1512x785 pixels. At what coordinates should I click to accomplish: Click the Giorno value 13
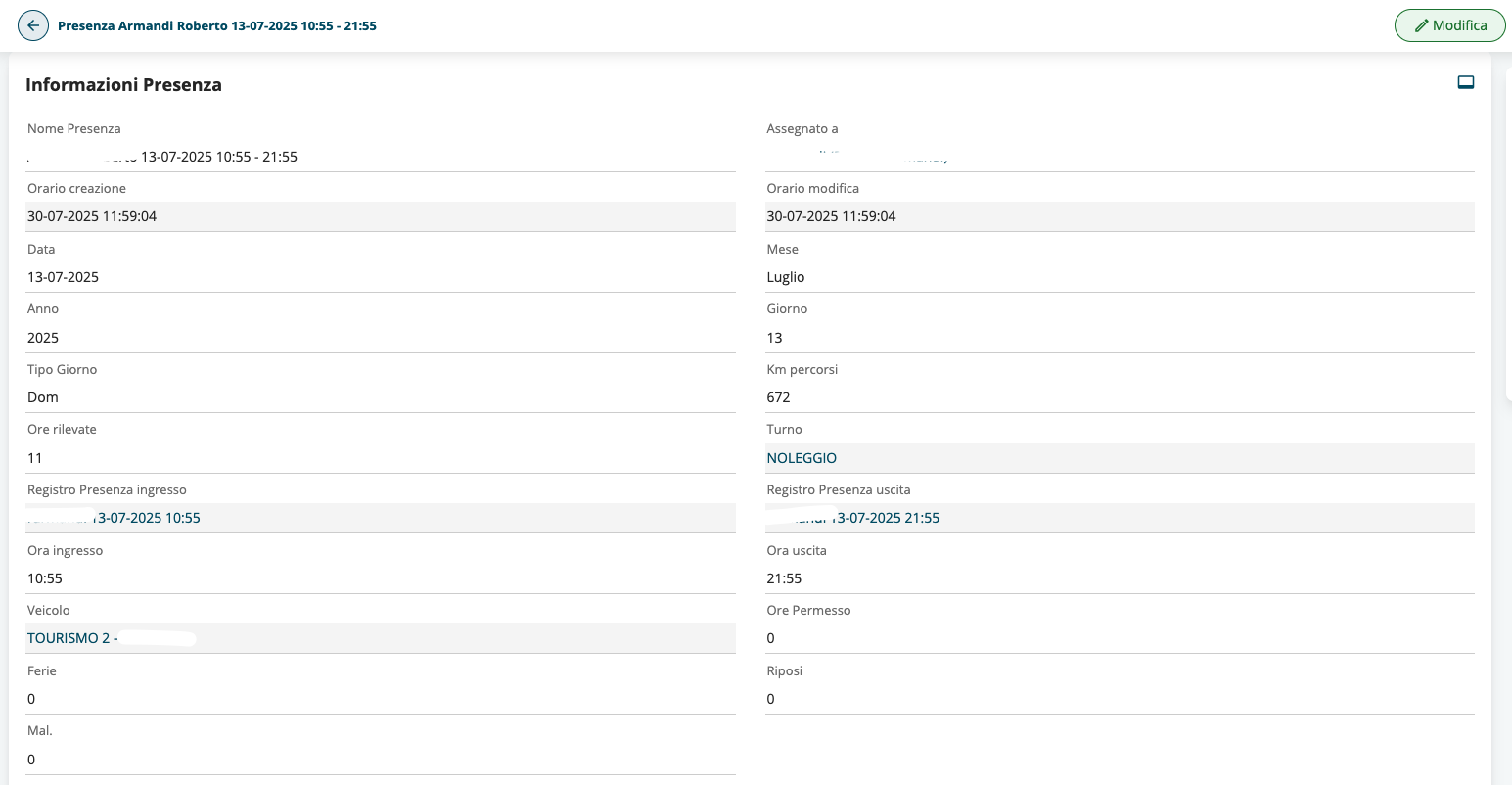click(x=774, y=338)
